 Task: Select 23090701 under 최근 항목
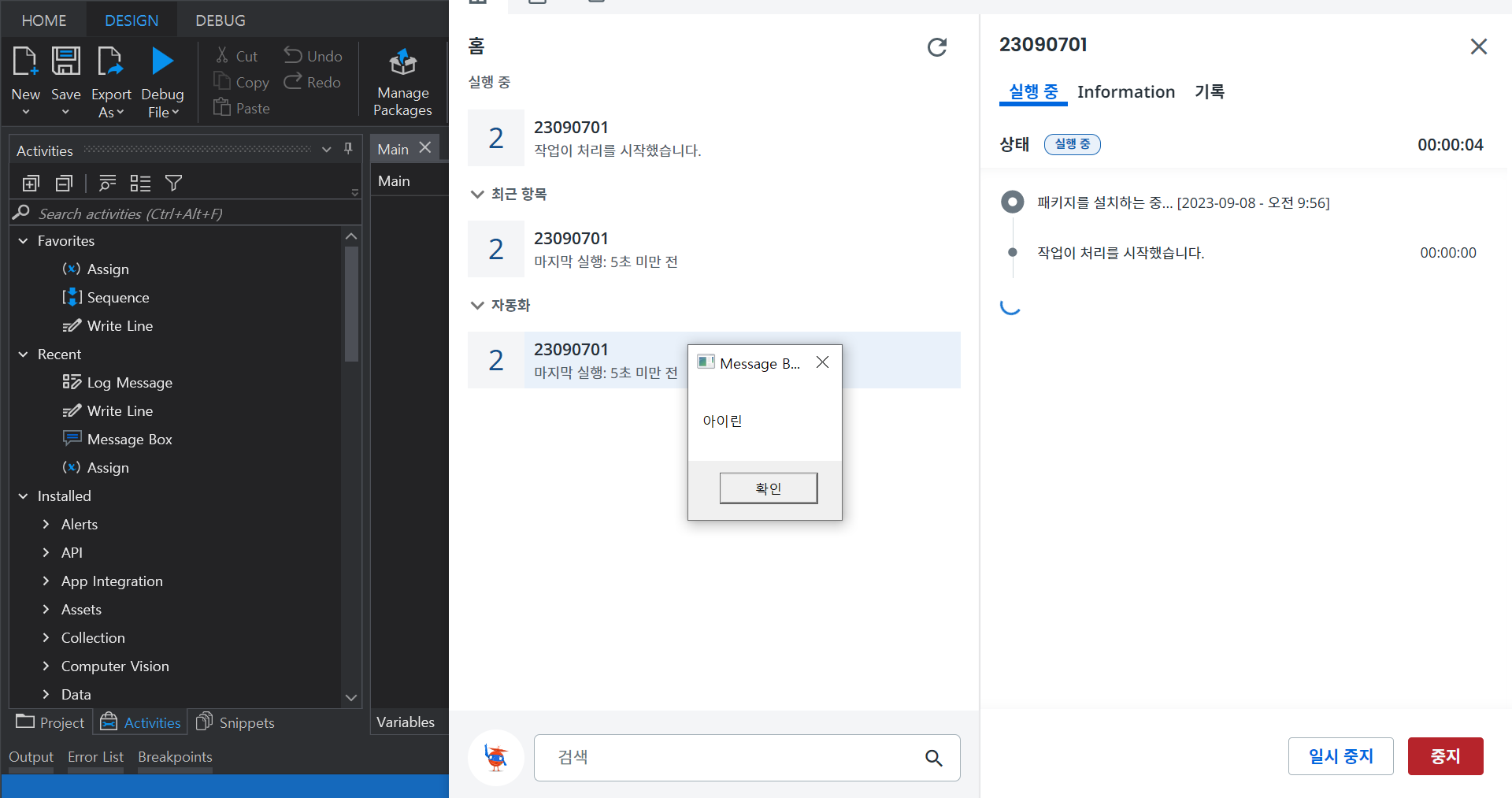pos(713,249)
